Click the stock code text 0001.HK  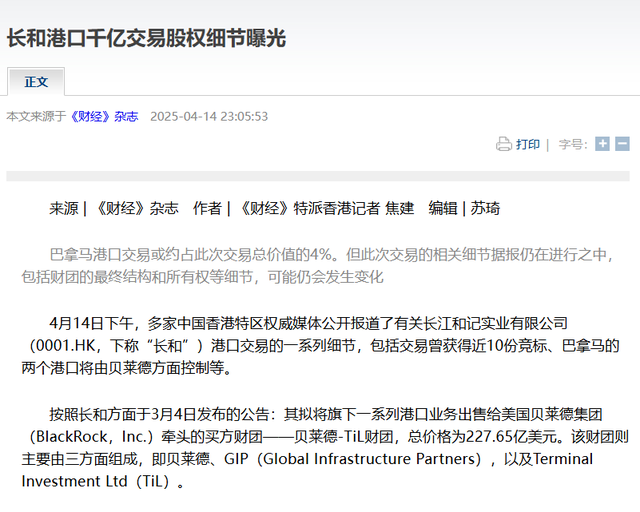(65, 346)
